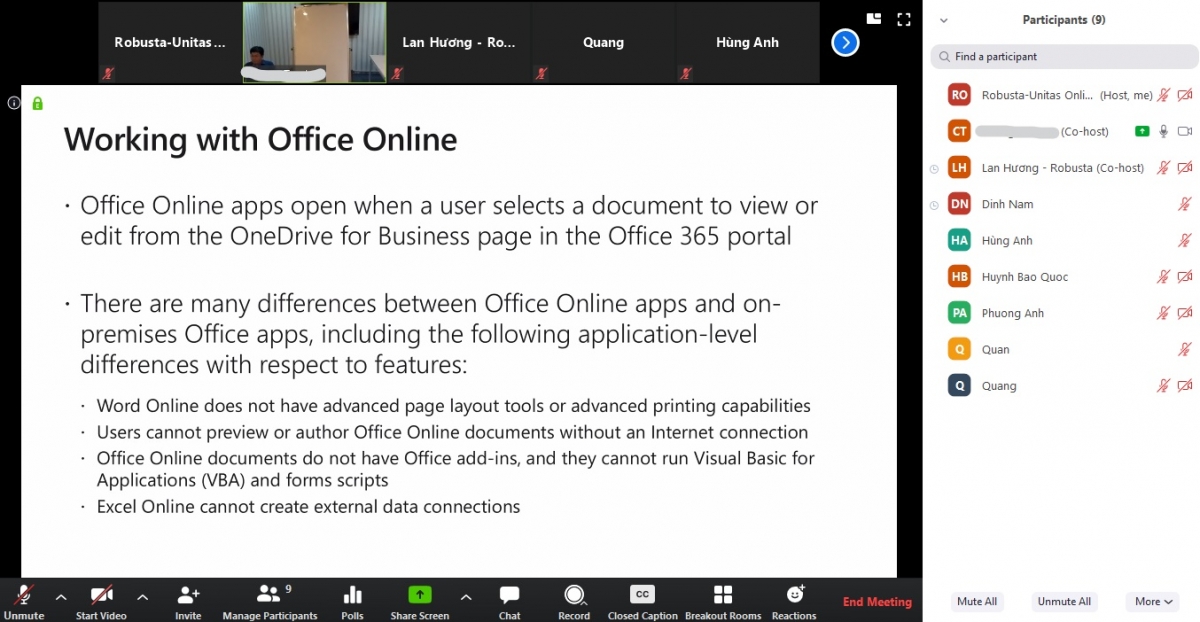Select the Quang video tile in the top strip

603,43
